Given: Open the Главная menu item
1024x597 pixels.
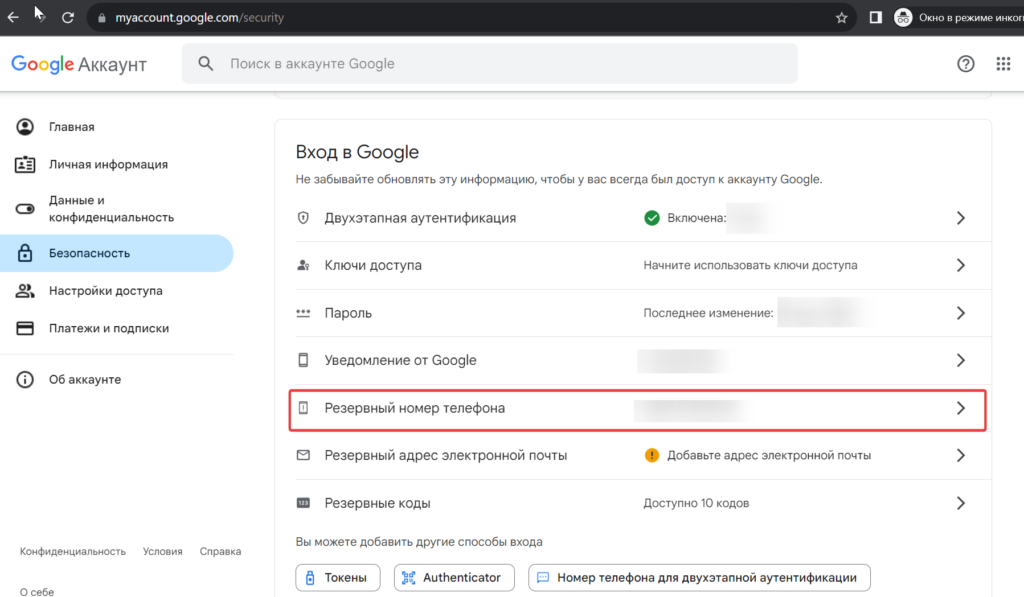Looking at the screenshot, I should click(x=116, y=127).
